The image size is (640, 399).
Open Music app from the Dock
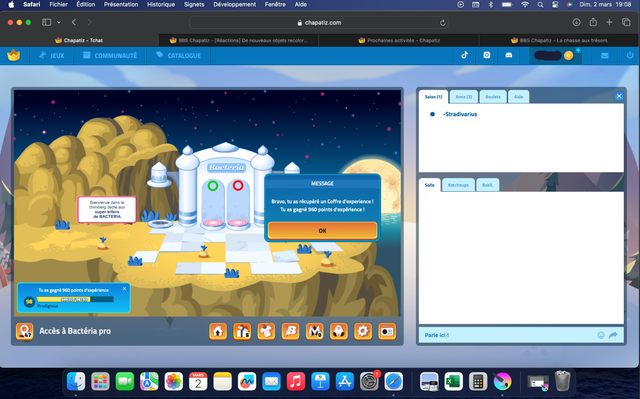[x=296, y=382]
